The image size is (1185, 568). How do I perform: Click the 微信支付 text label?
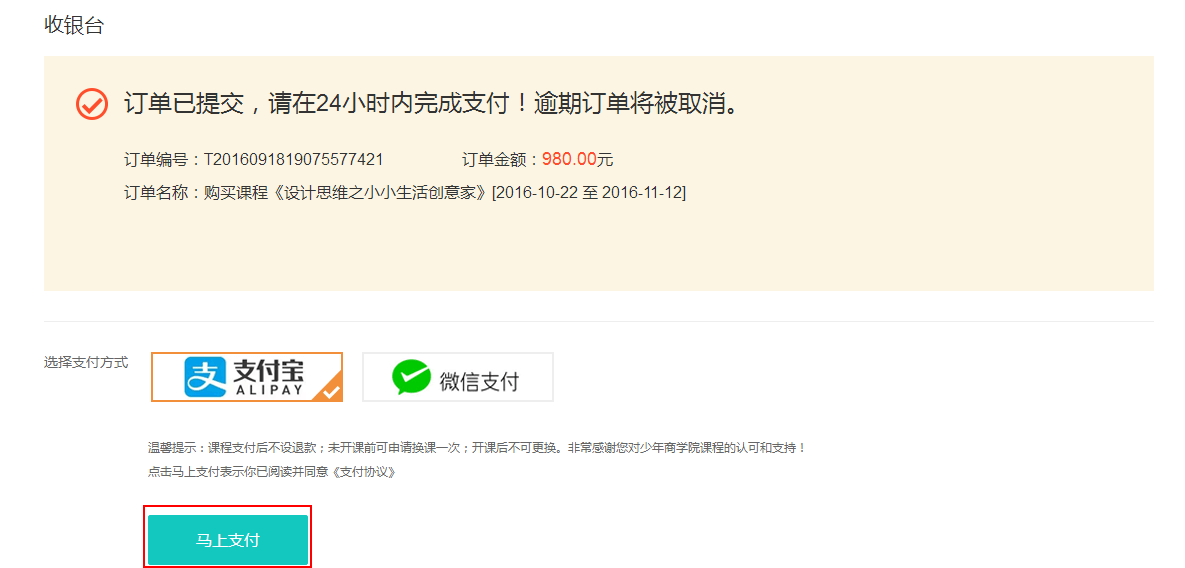pos(480,380)
